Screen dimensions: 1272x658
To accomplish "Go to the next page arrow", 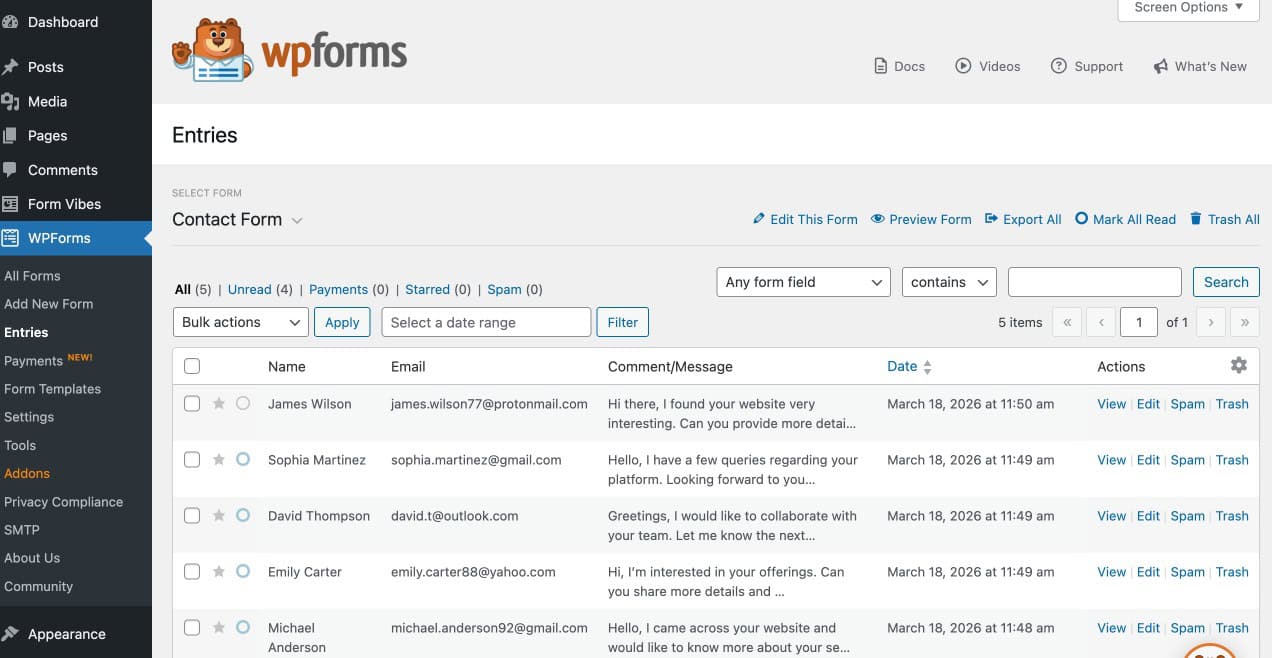I will pyautogui.click(x=1211, y=322).
